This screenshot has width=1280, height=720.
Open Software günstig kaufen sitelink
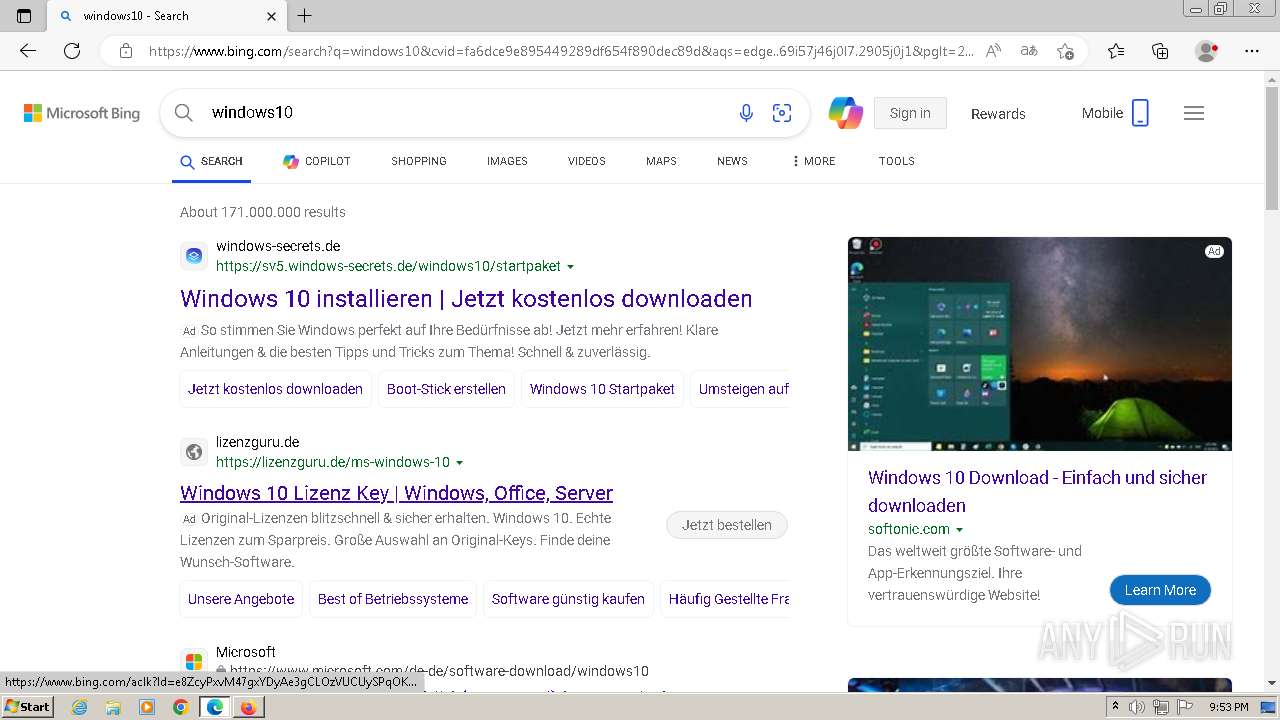(568, 599)
